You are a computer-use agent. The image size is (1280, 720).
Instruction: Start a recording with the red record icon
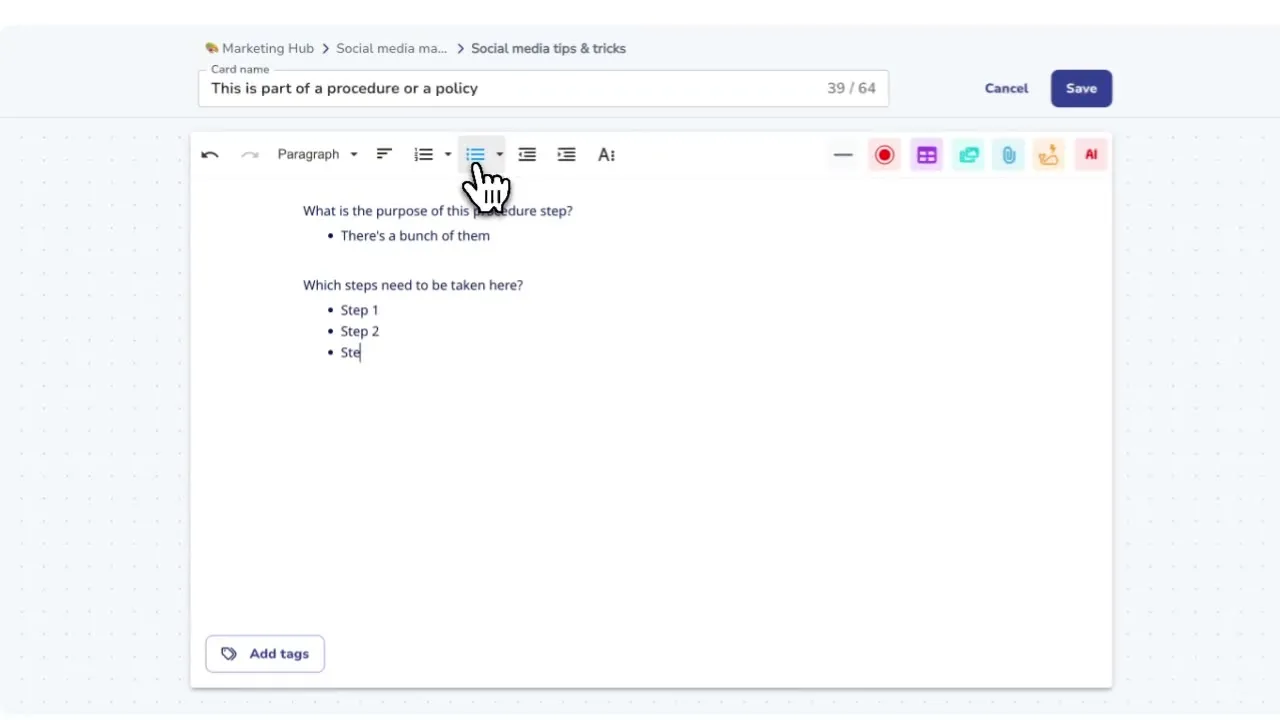pos(884,155)
